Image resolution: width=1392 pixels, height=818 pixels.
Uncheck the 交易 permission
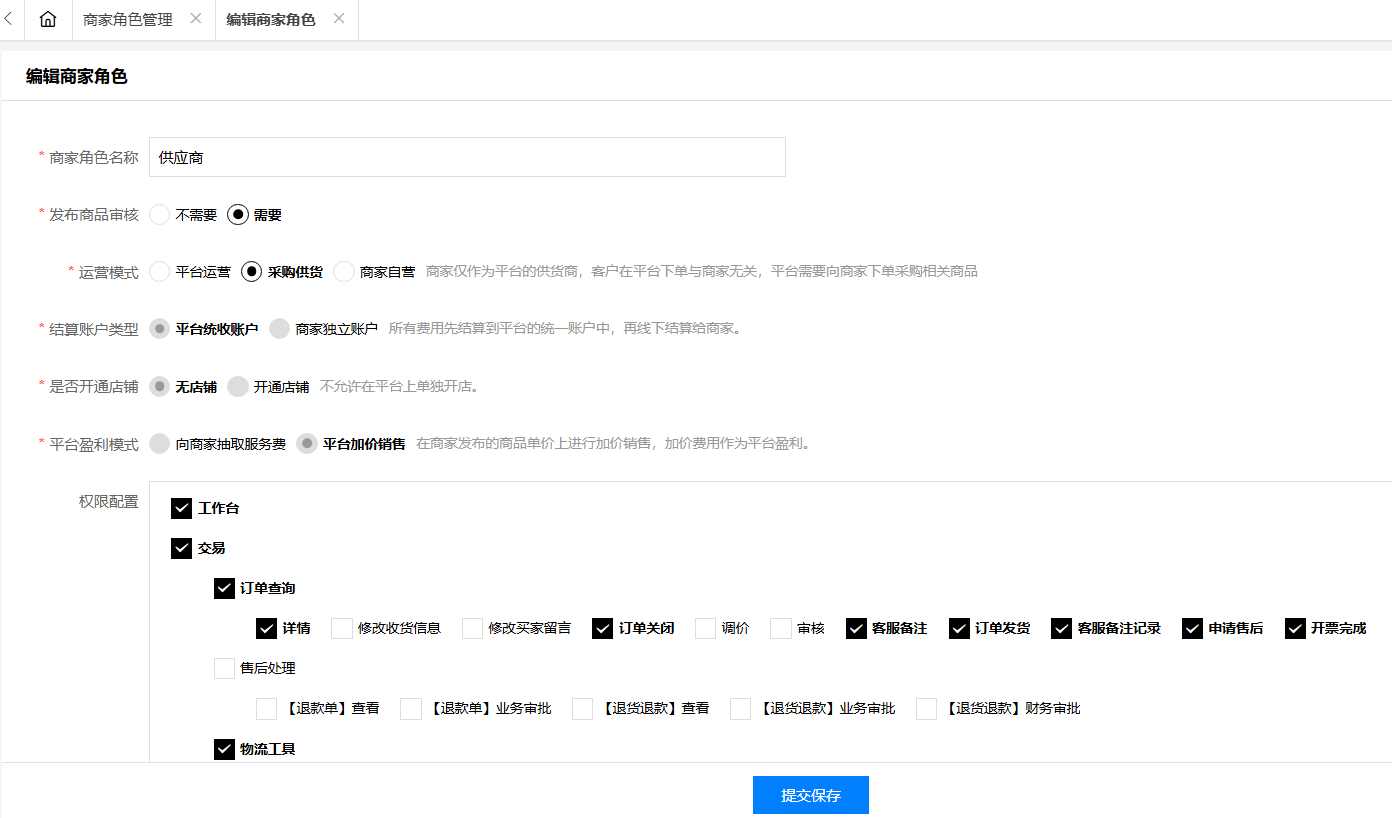click(x=181, y=549)
